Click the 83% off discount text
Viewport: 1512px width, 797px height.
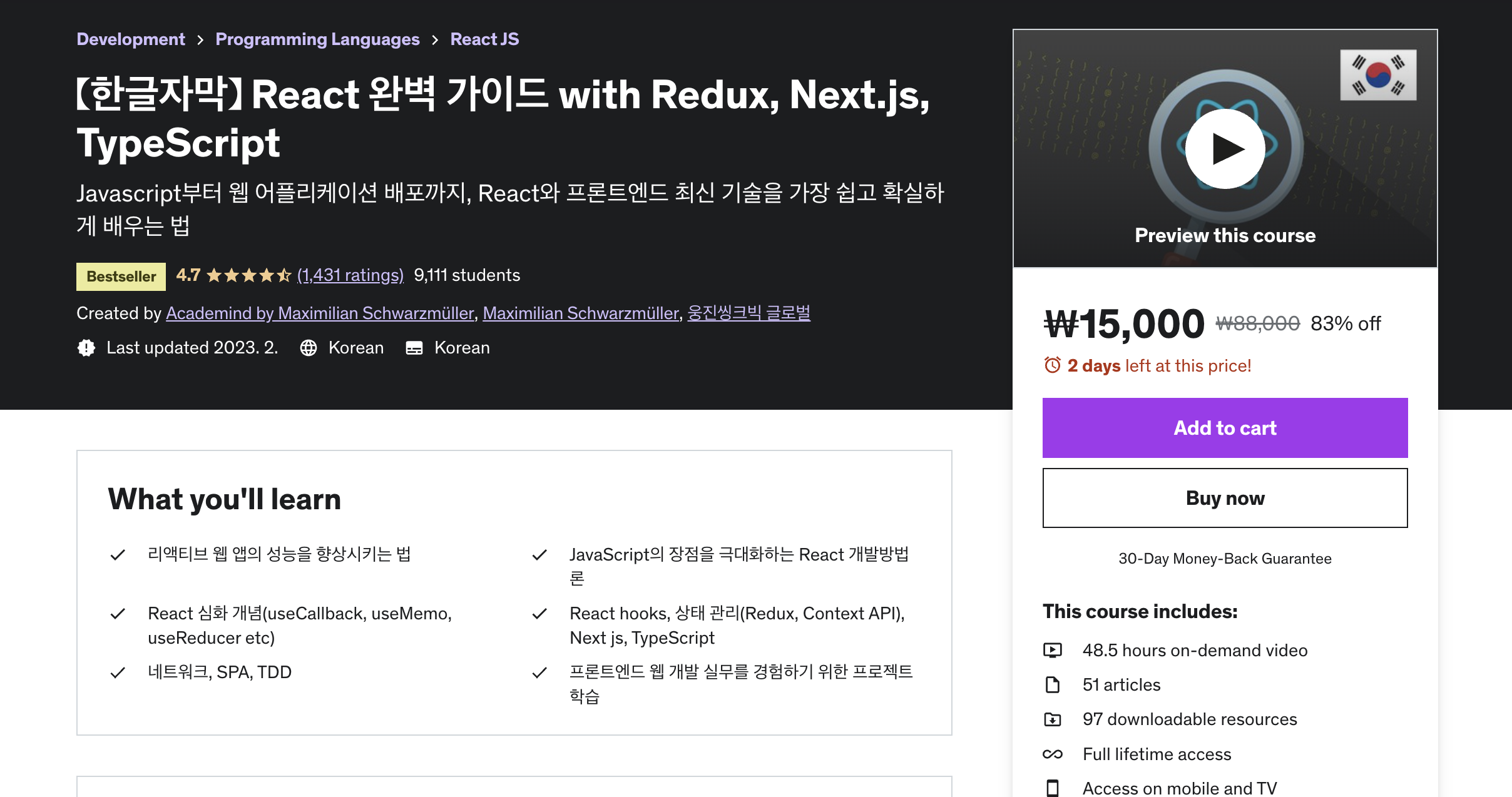click(1346, 323)
